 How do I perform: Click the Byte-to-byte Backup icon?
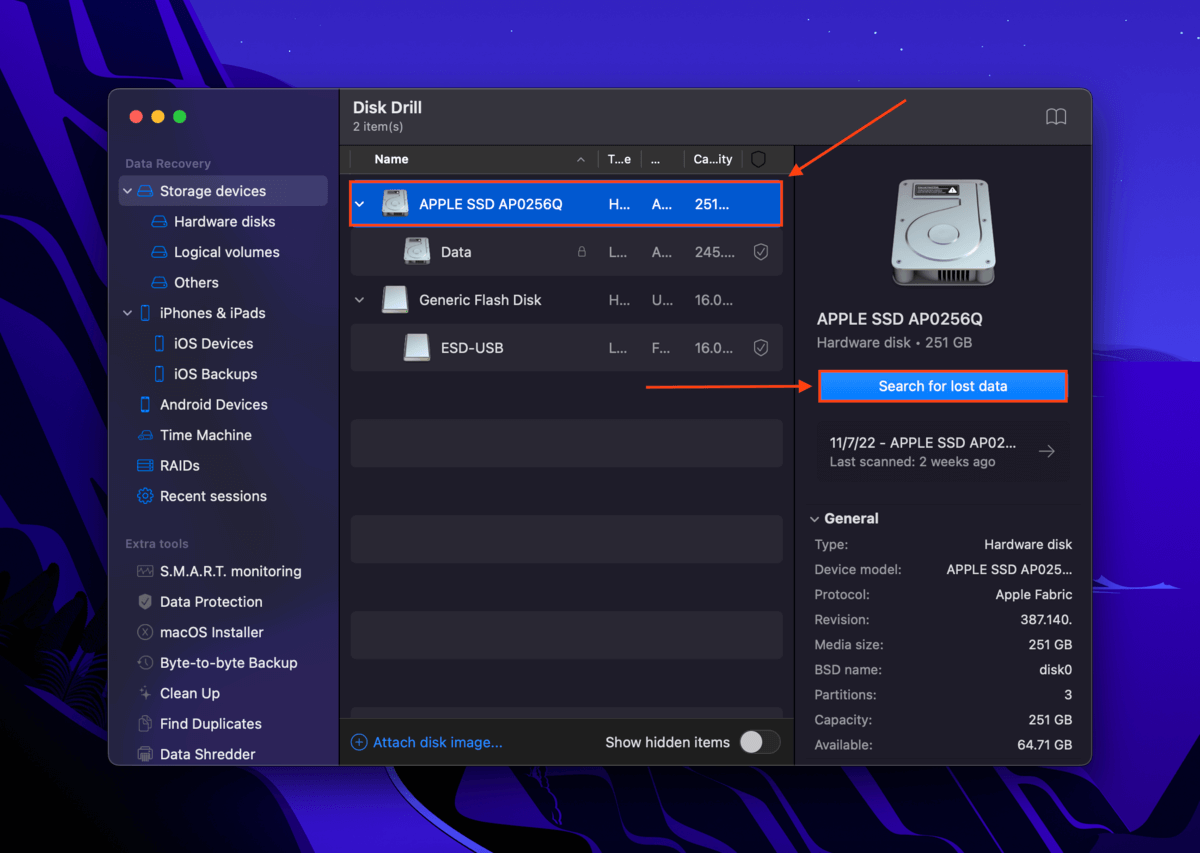145,663
